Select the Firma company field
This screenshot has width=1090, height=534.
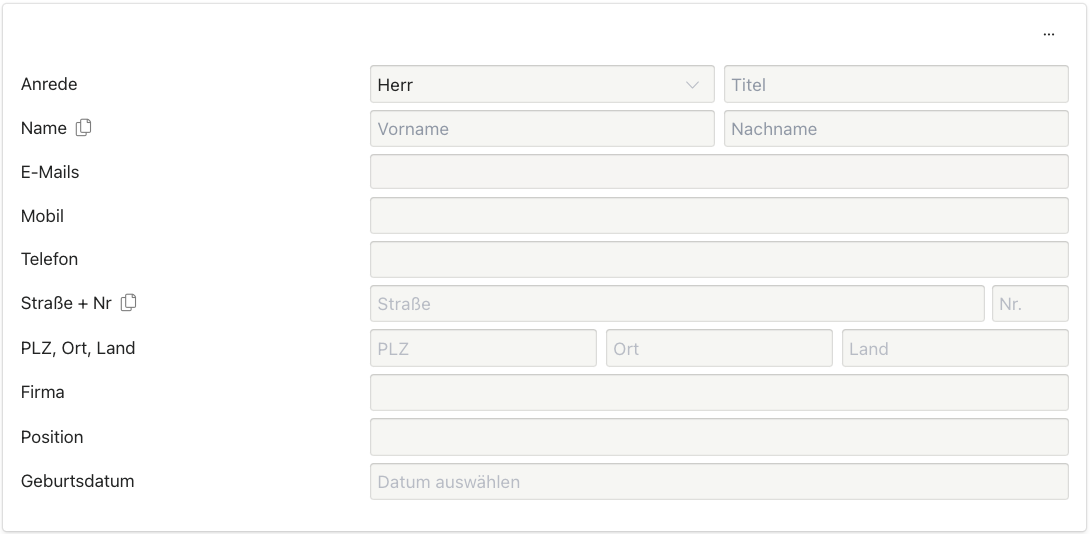(718, 392)
